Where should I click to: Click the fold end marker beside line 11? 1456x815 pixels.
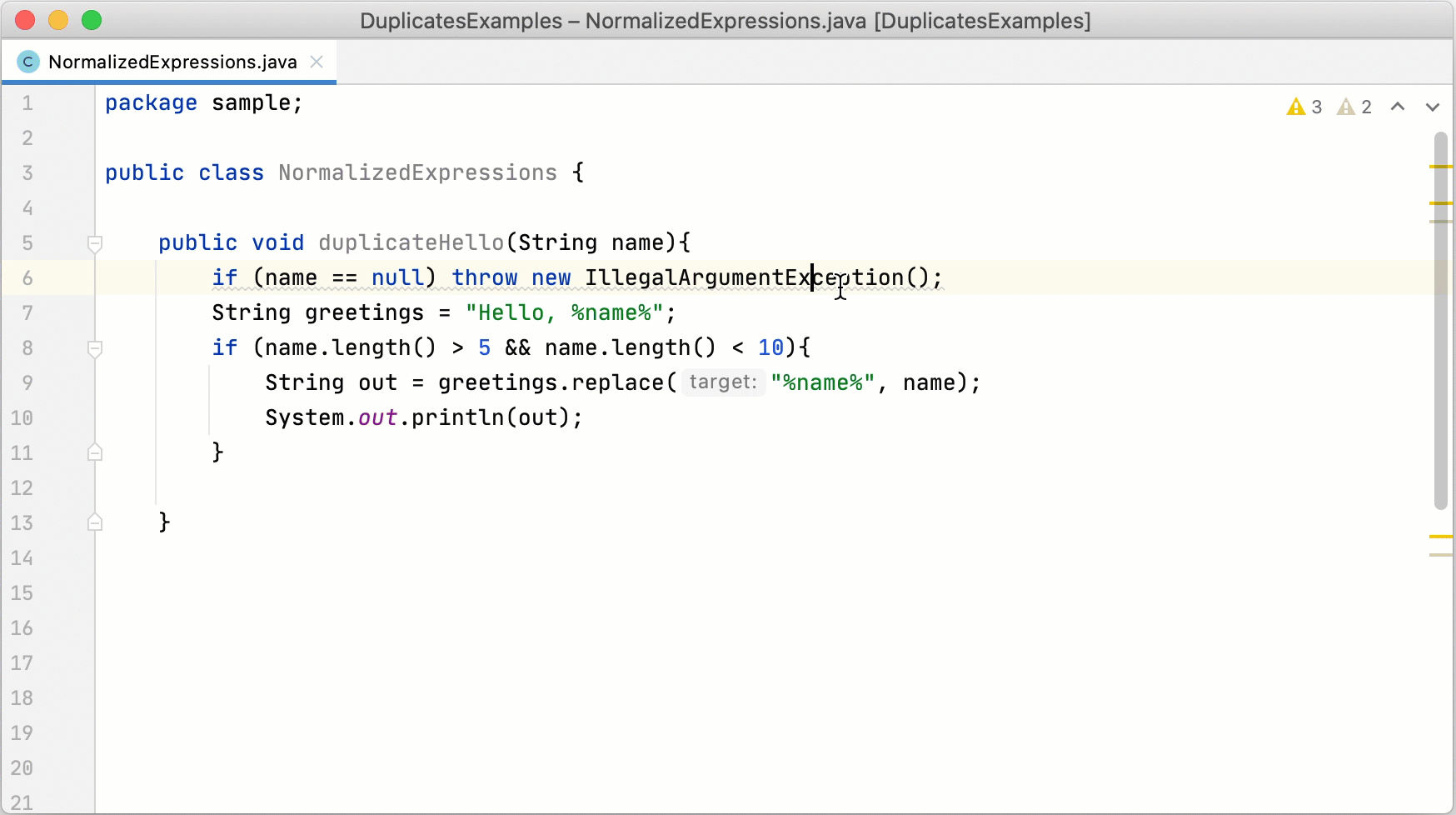pos(95,452)
